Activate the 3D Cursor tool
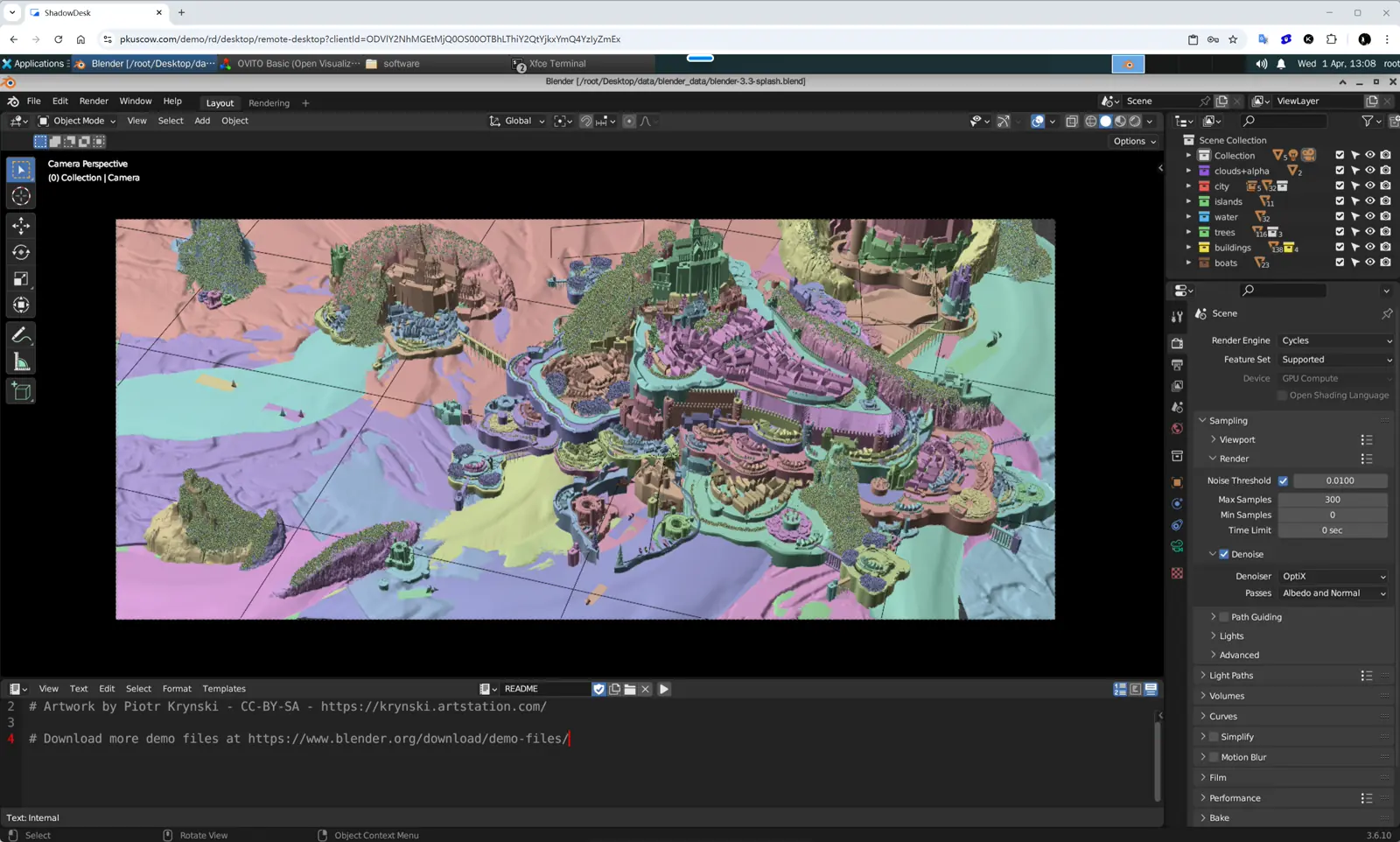Screen dimensions: 1400x842 pos(21,197)
